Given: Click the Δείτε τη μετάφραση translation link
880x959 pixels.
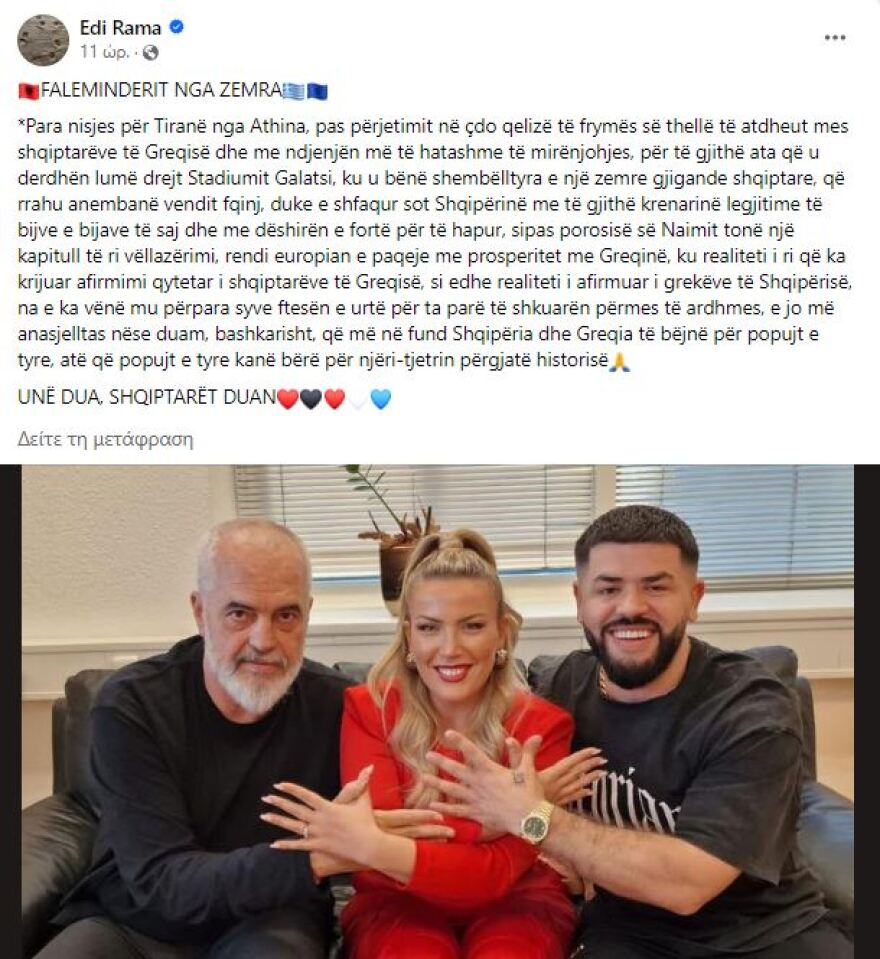Looking at the screenshot, I should click(x=105, y=439).
